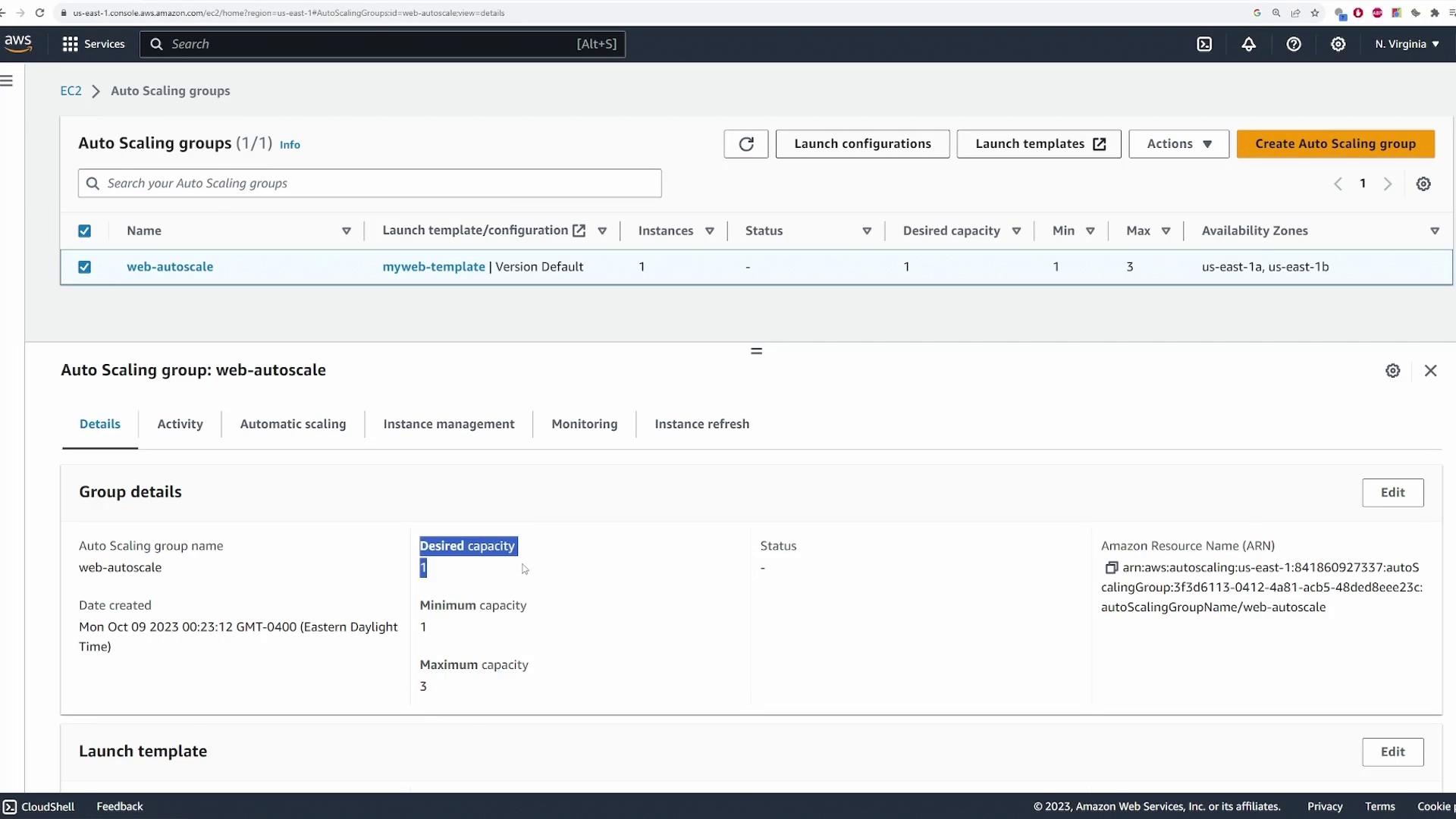Click the refresh Auto Scaling groups button

tap(745, 144)
